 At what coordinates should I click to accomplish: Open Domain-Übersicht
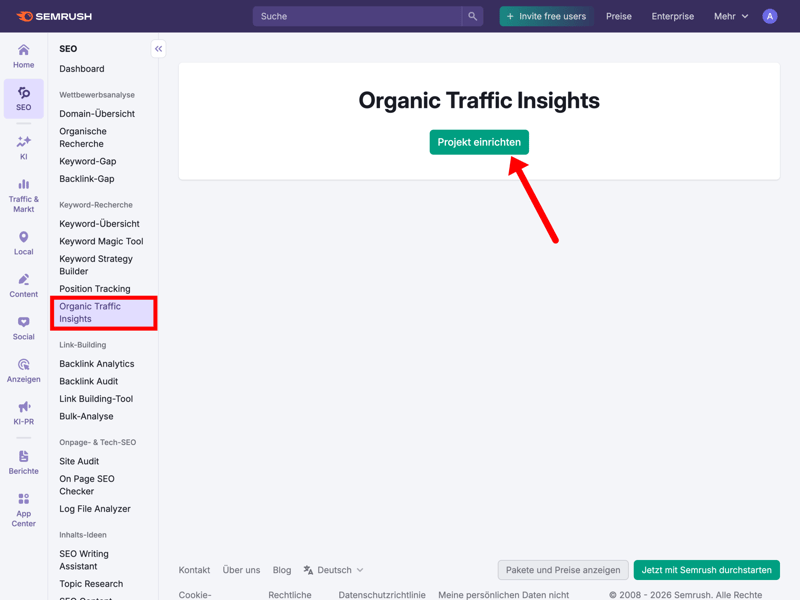97,114
